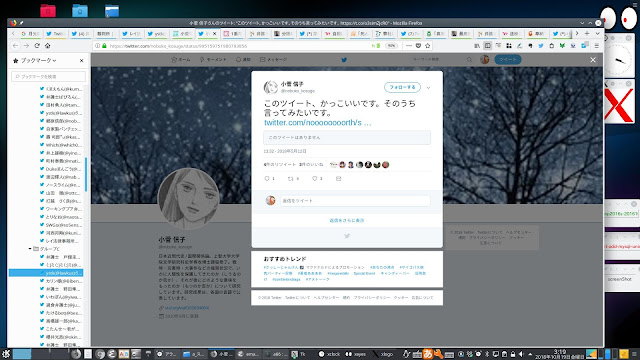Open the Firefox hamburger menu

coord(596,46)
